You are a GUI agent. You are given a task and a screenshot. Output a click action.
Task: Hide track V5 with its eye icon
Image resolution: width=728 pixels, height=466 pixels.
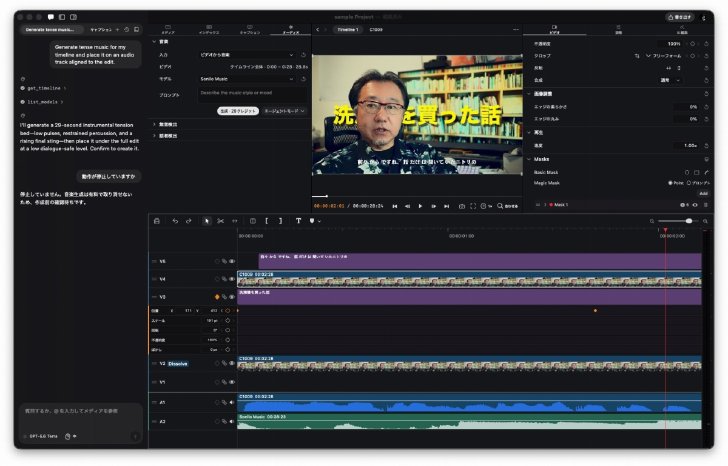pos(232,261)
